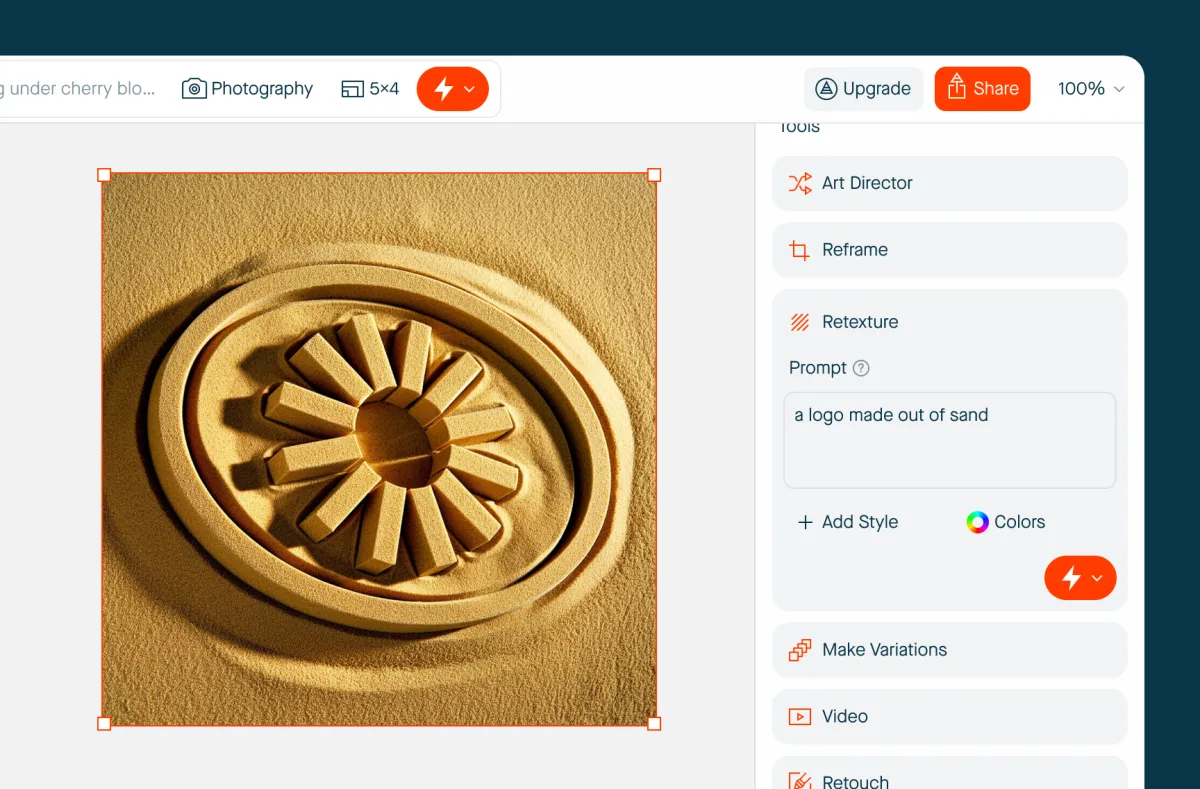Image resolution: width=1200 pixels, height=789 pixels.
Task: Expand the top toolbar generate button options
Action: [x=470, y=89]
